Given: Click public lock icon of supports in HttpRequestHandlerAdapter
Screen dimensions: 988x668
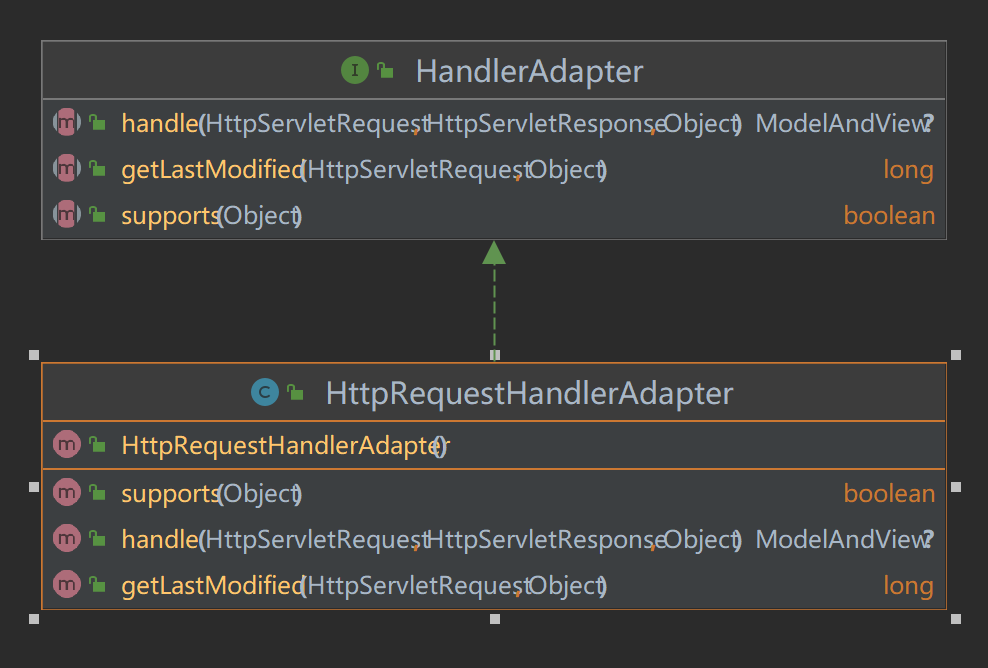Looking at the screenshot, I should [x=97, y=493].
